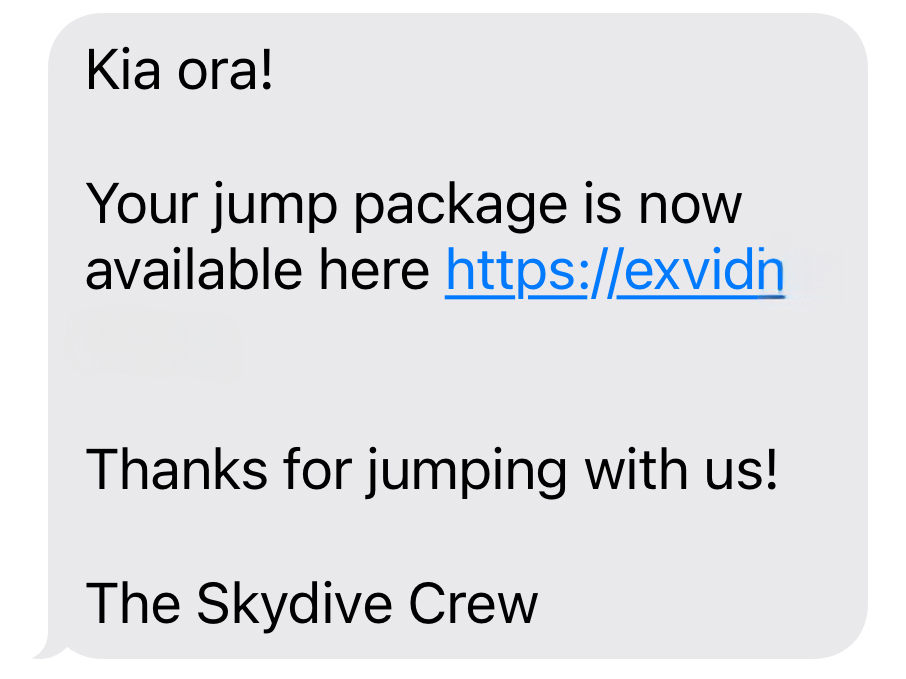Viewport: 906px width, 679px height.
Task: Open the https://exvidn link
Action: (615, 271)
